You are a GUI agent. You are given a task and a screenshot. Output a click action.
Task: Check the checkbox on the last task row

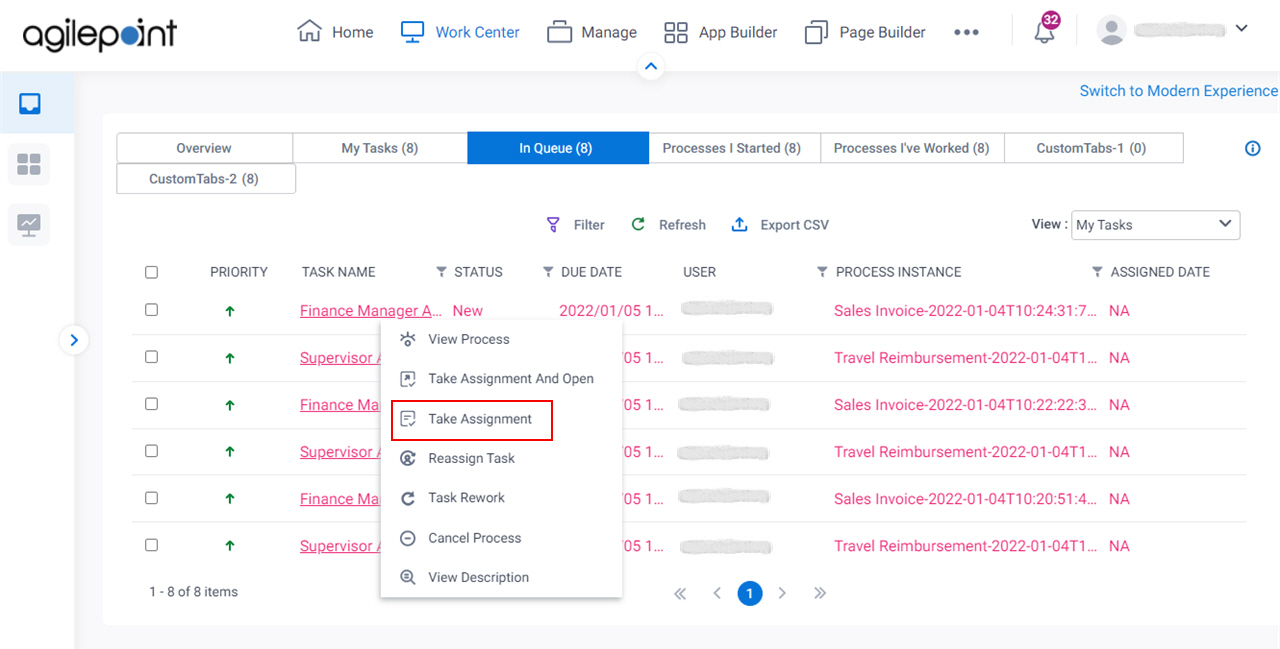point(151,545)
